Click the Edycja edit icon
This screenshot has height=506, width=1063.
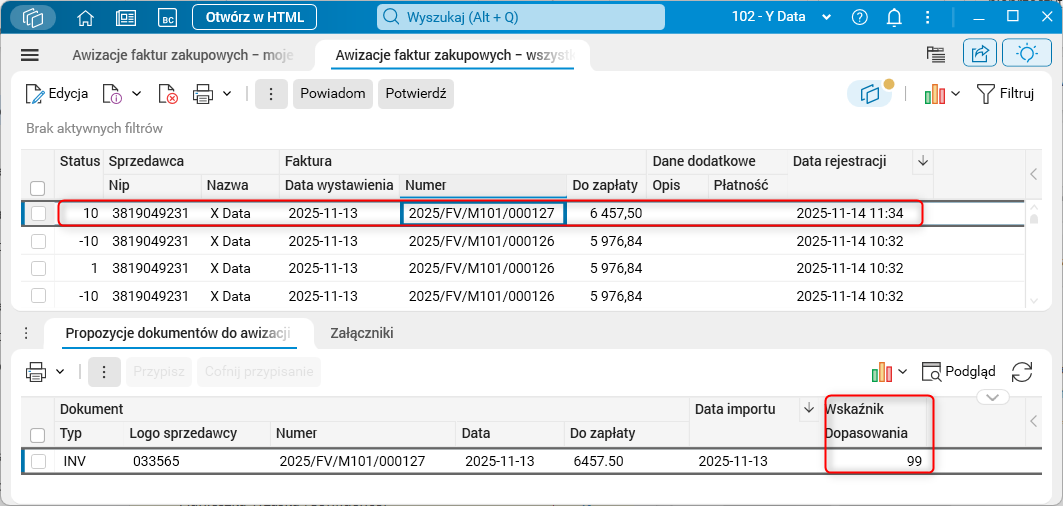point(36,94)
